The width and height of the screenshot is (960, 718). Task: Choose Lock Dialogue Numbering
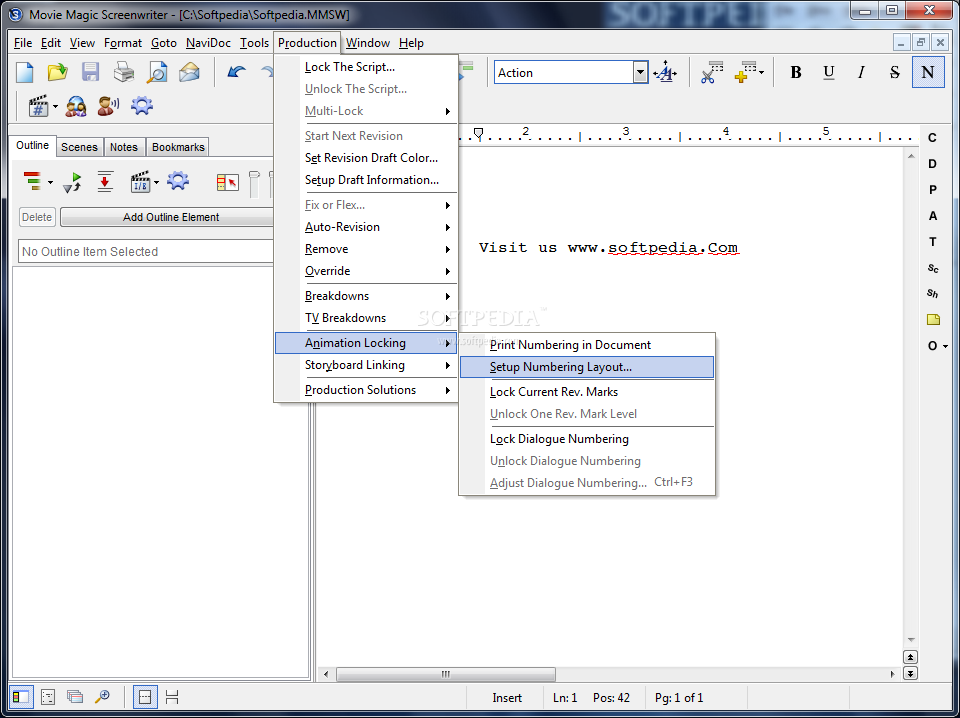click(587, 439)
